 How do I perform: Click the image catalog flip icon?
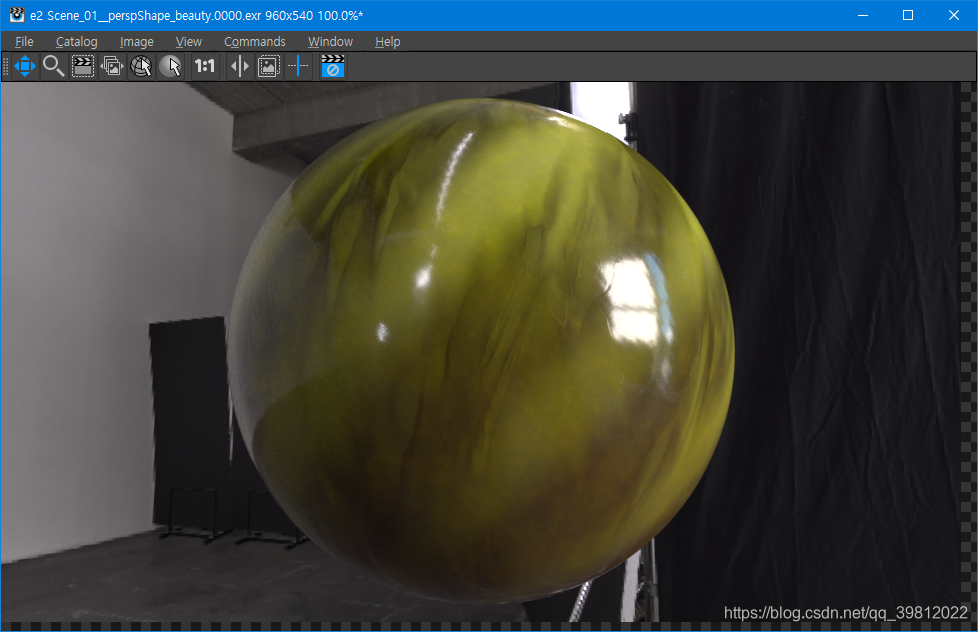click(112, 66)
